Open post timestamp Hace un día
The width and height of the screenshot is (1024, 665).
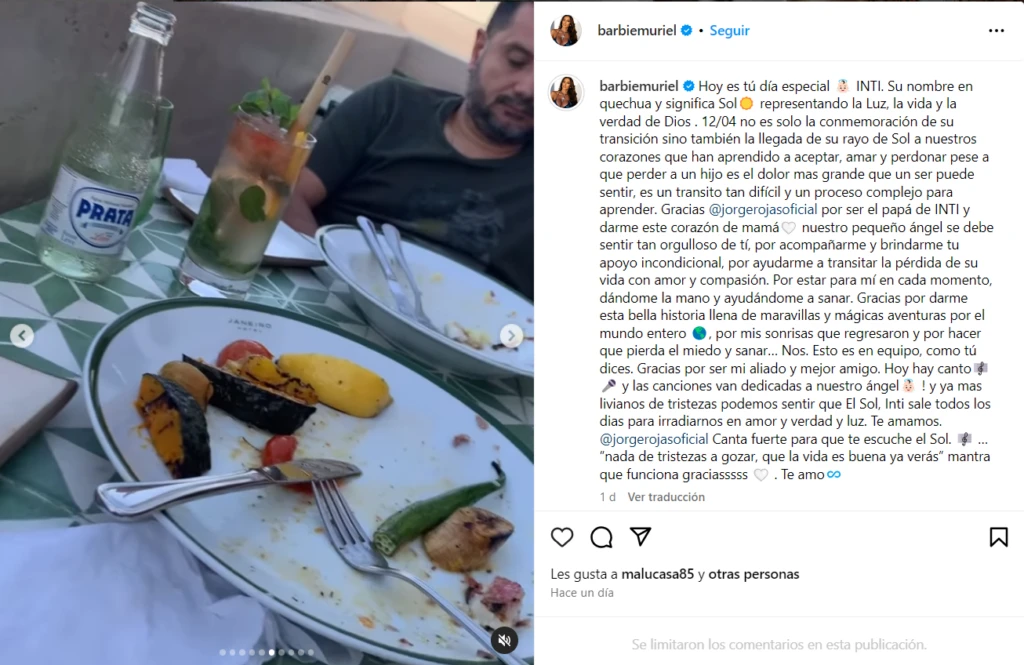click(582, 592)
